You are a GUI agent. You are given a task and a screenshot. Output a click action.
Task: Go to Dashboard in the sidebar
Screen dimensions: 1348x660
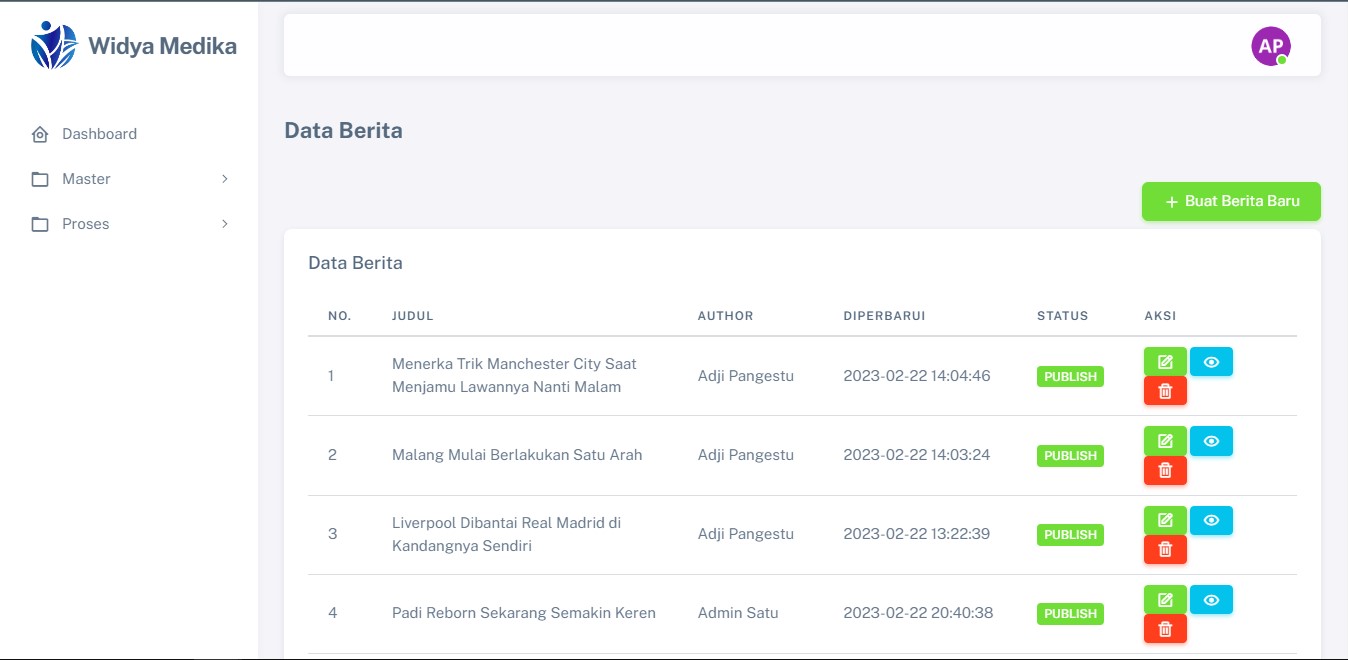pyautogui.click(x=99, y=134)
